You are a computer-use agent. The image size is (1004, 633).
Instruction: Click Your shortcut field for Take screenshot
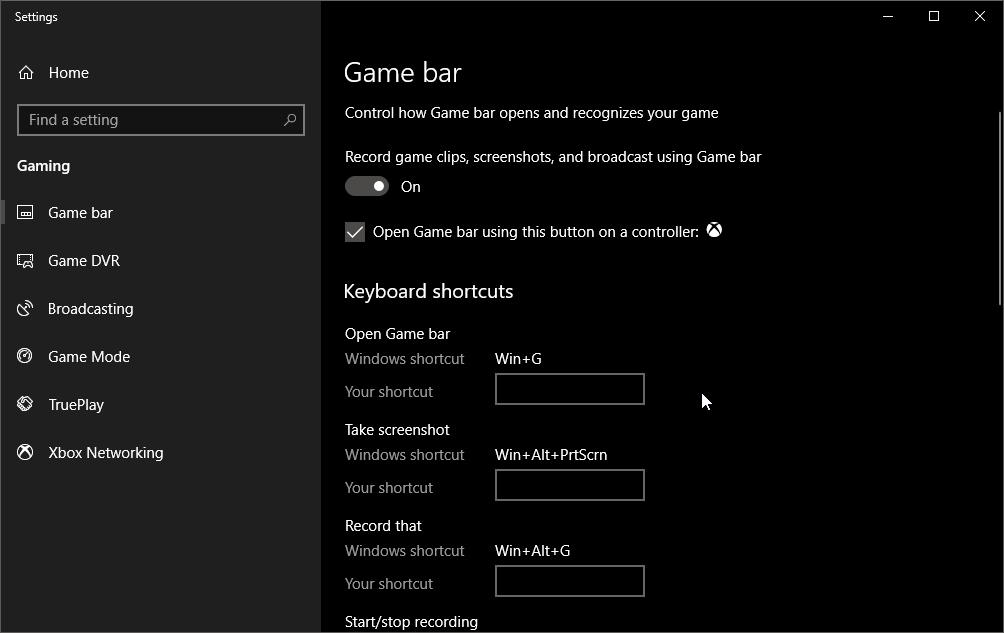pyautogui.click(x=570, y=485)
